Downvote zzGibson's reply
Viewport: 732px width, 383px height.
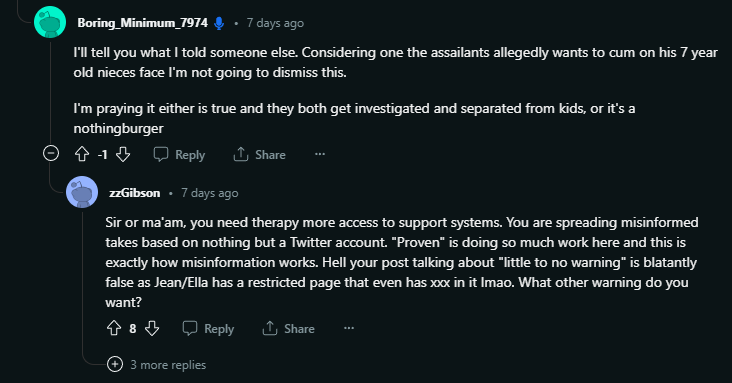pos(152,328)
